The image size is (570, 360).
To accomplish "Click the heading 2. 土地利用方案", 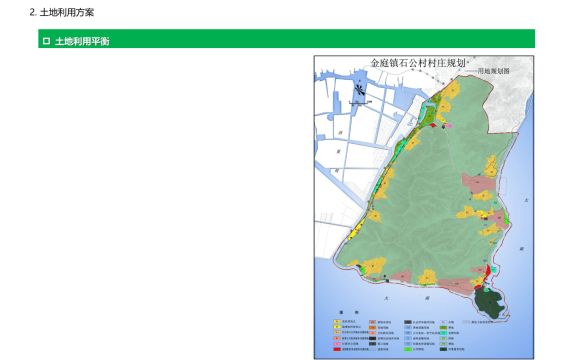I will coord(62,12).
